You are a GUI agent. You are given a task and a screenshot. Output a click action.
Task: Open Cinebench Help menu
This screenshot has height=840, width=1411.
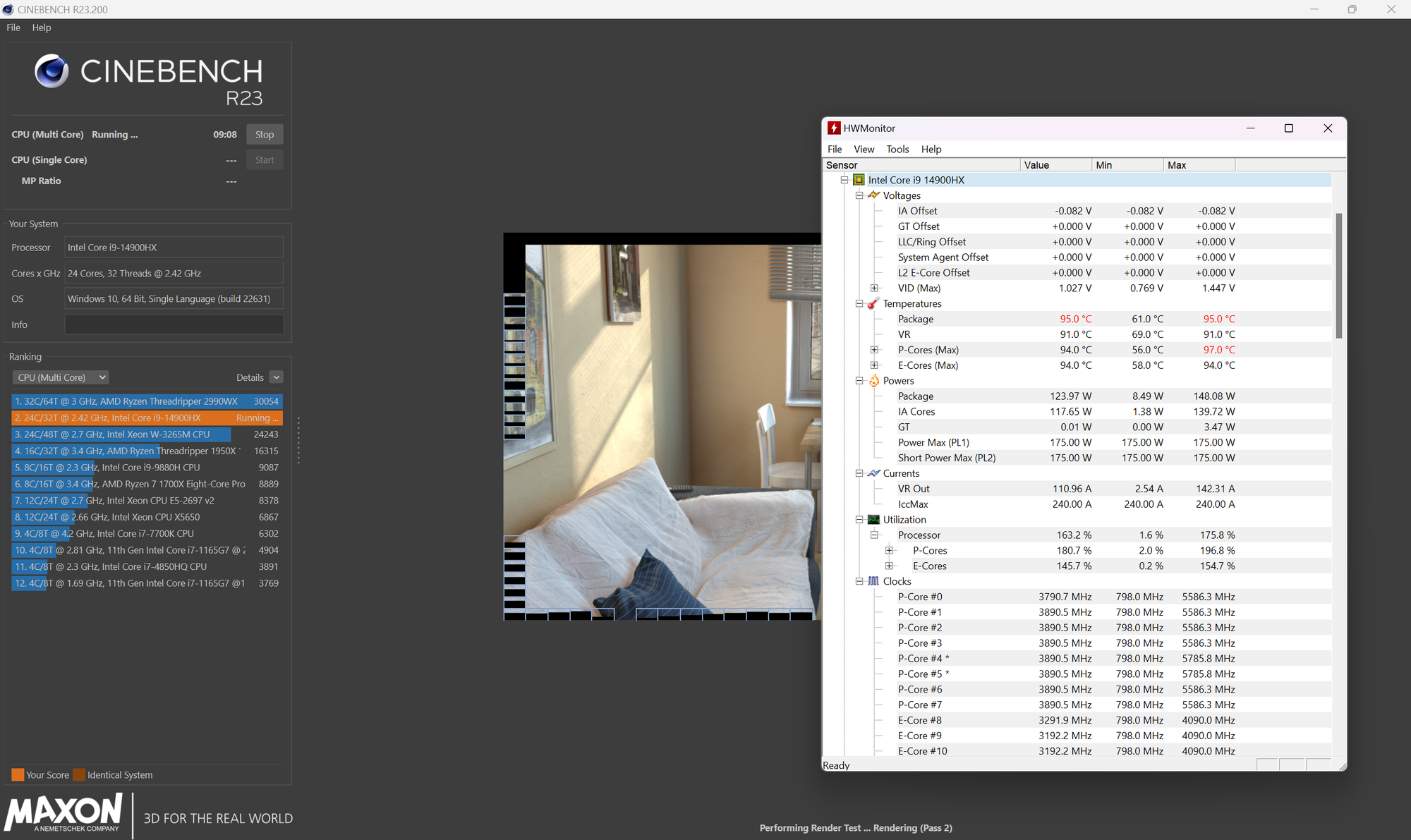[42, 28]
